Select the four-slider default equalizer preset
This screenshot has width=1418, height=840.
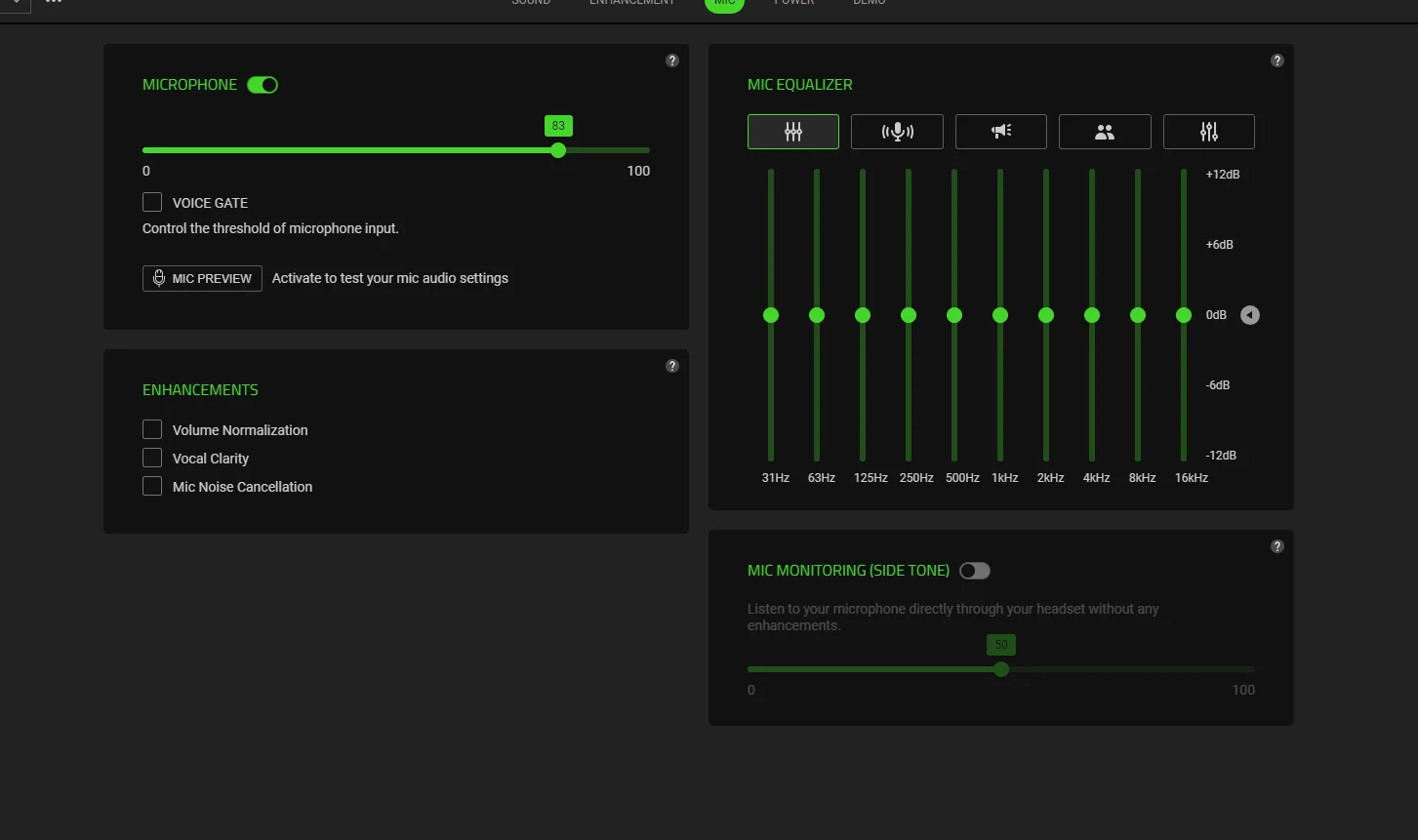[x=792, y=132]
